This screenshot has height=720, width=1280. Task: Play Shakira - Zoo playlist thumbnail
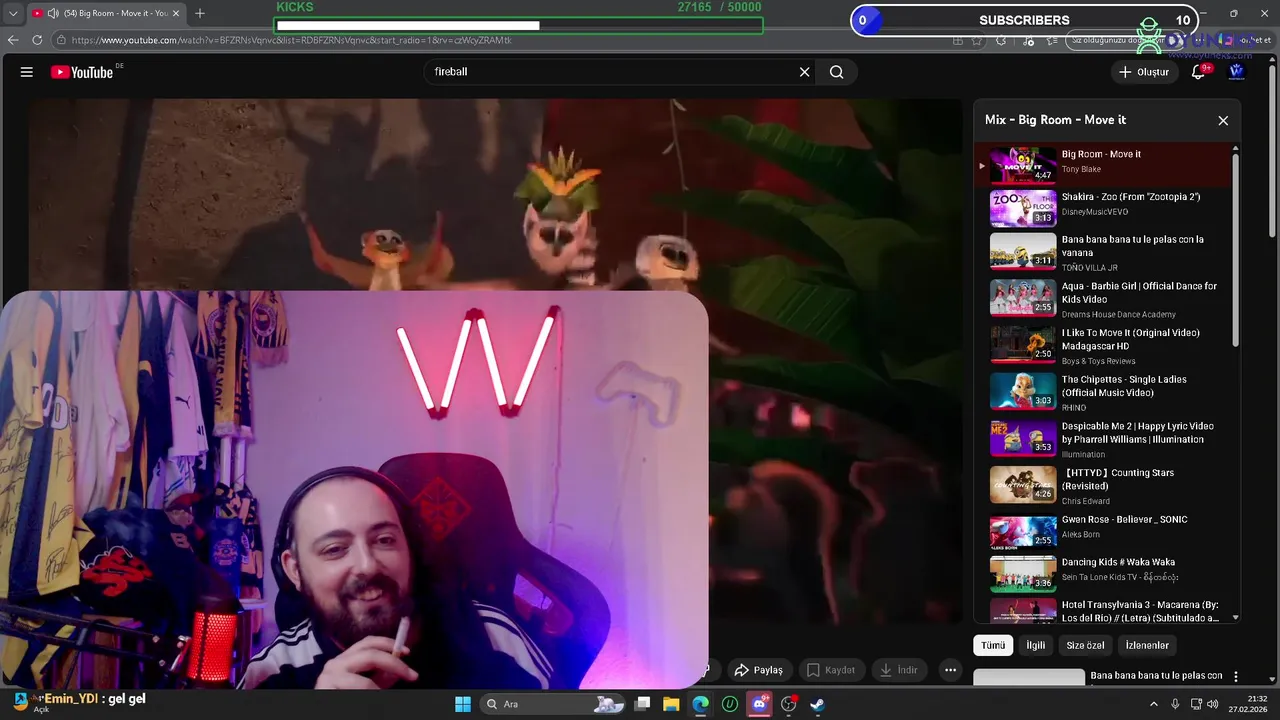[1023, 209]
